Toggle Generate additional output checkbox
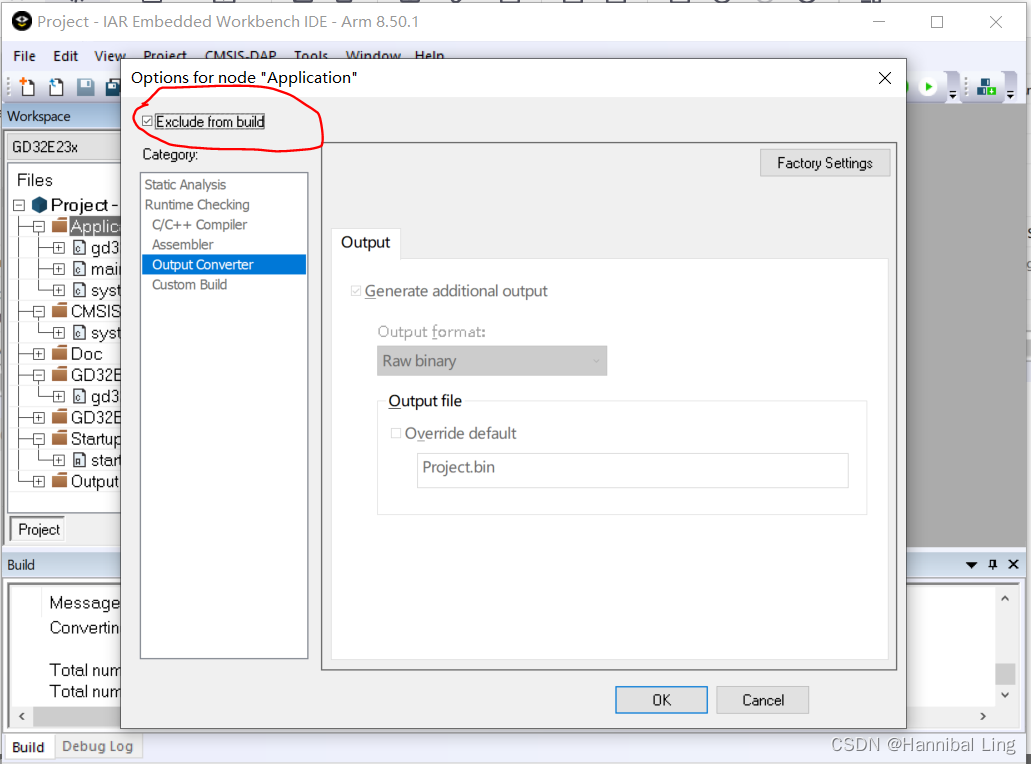1031x764 pixels. [x=356, y=291]
